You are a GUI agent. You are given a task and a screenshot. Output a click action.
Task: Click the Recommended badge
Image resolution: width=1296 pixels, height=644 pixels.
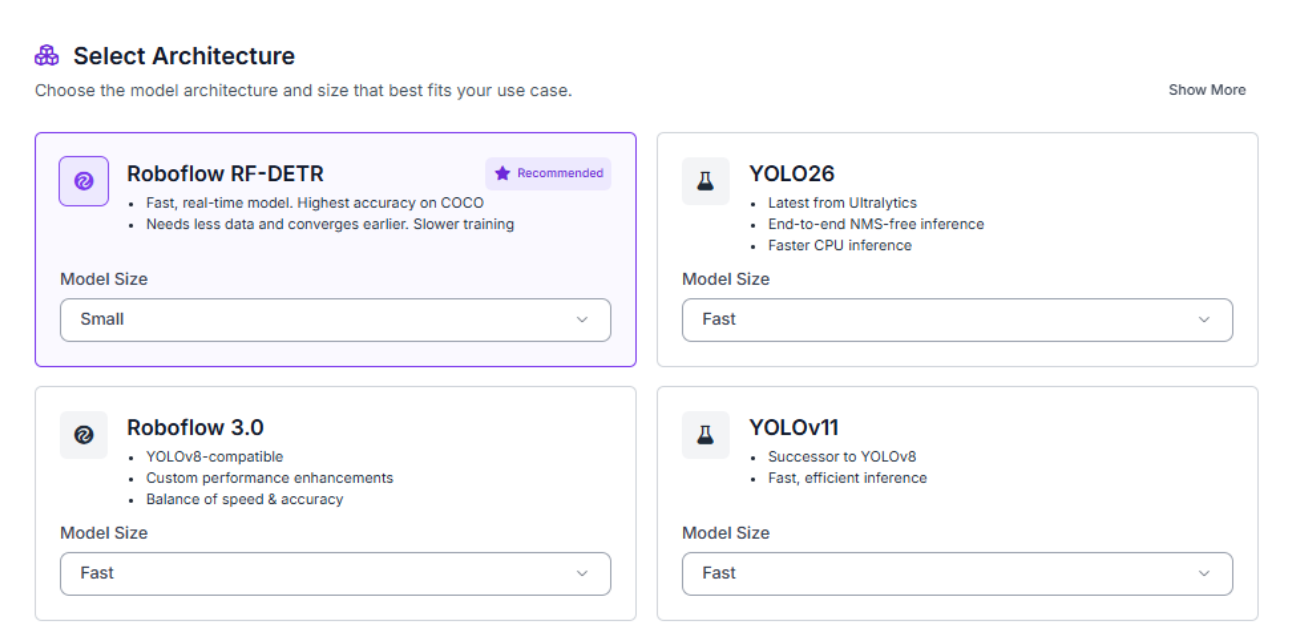point(549,173)
